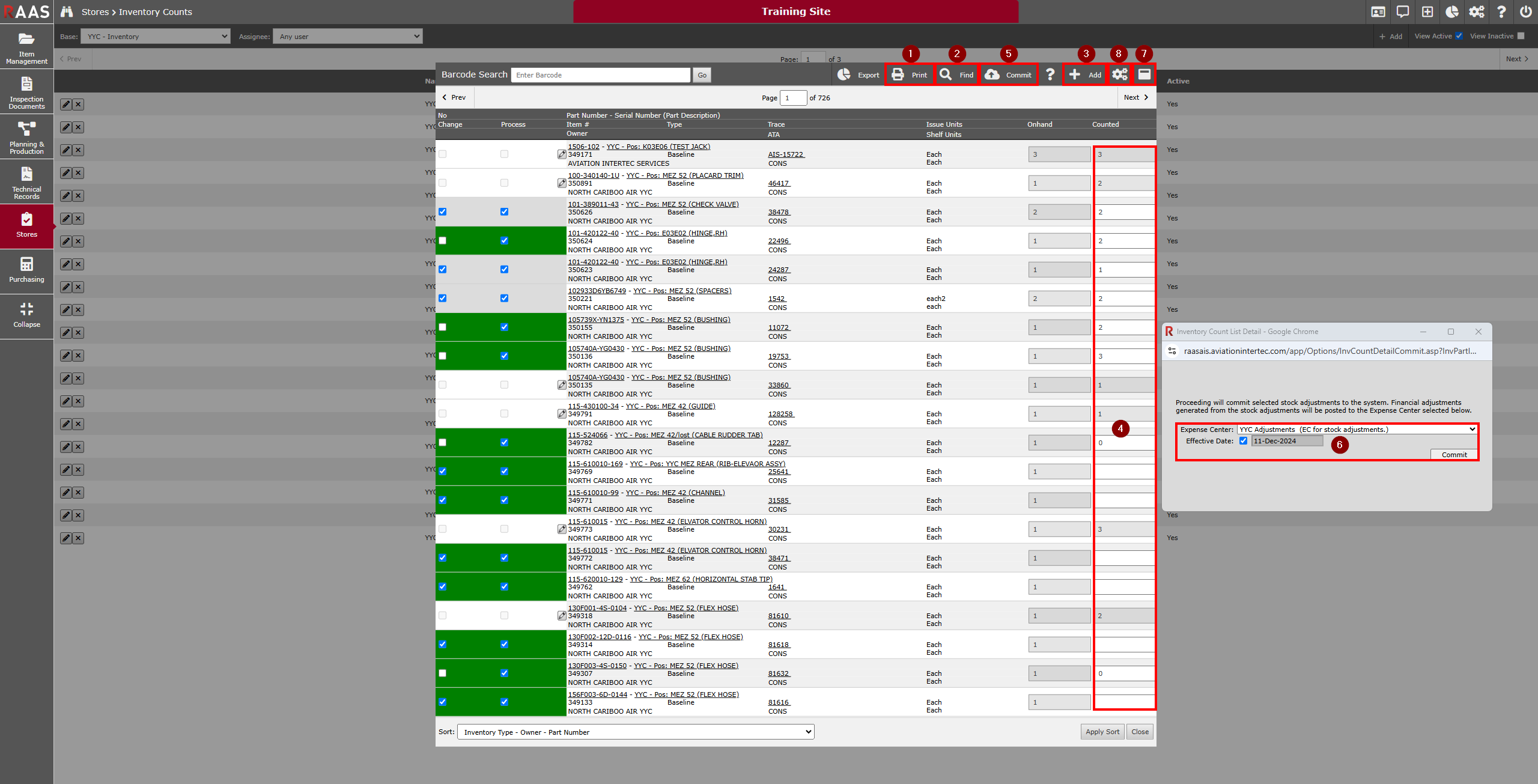
Task: Click the Commit cloud upload icon
Action: pyautogui.click(x=992, y=74)
